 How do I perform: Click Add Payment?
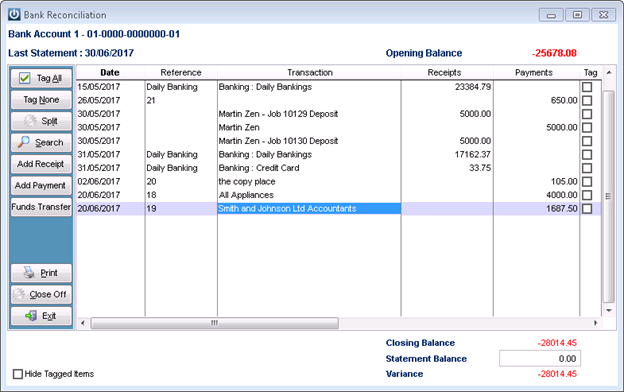41,185
